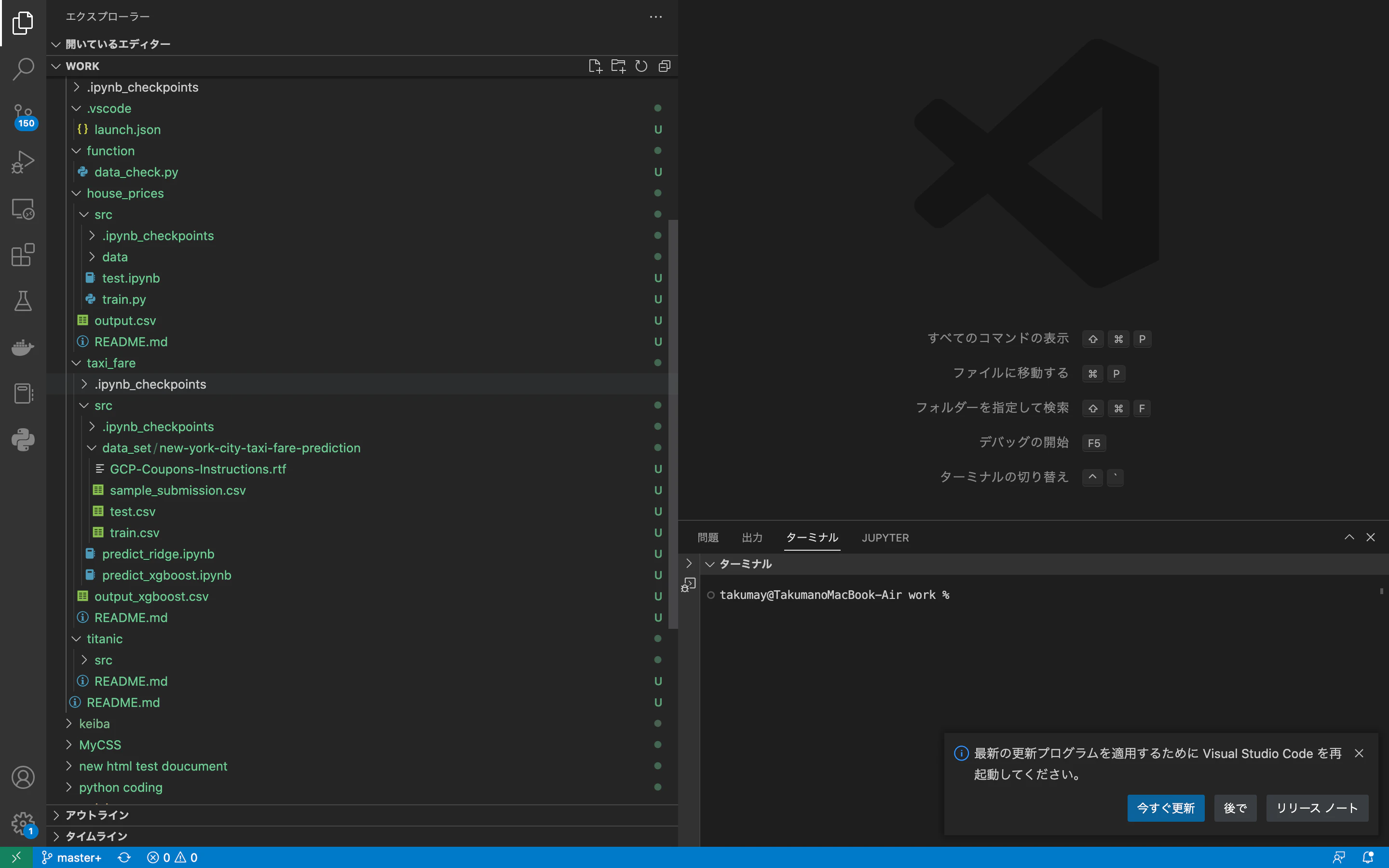Switch to the JUPYTER panel tab
The image size is (1389, 868).
pos(885,537)
